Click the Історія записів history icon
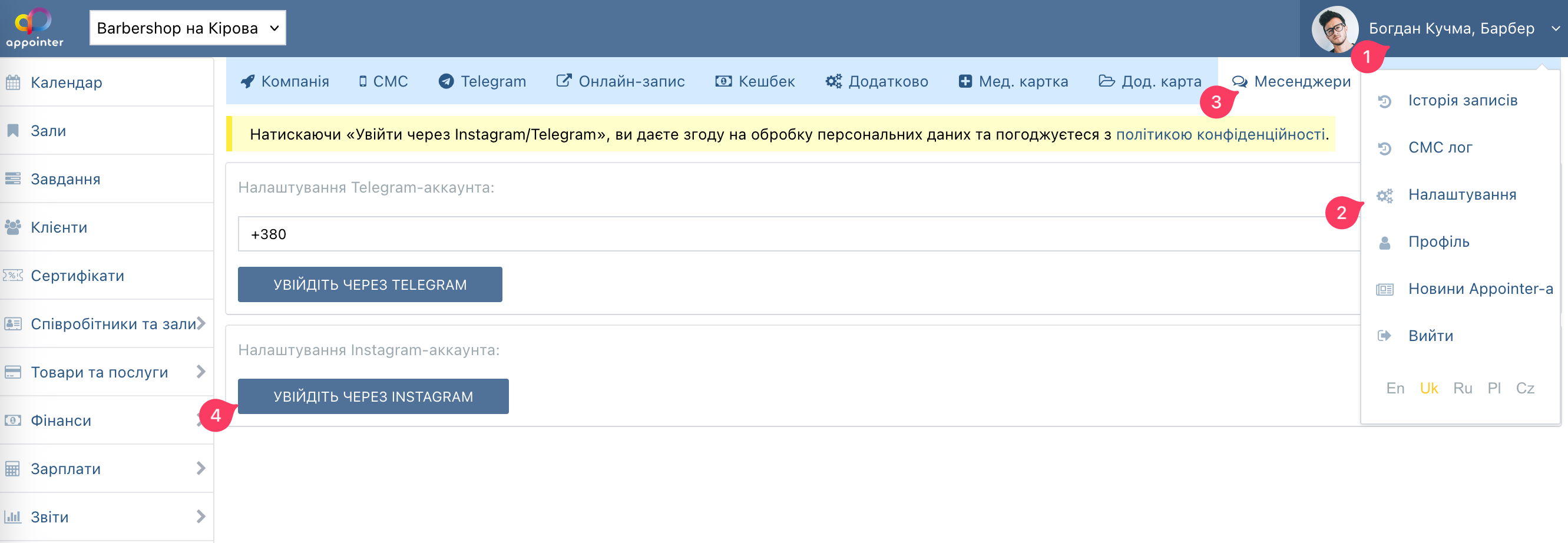The width and height of the screenshot is (1568, 543). point(1385,101)
